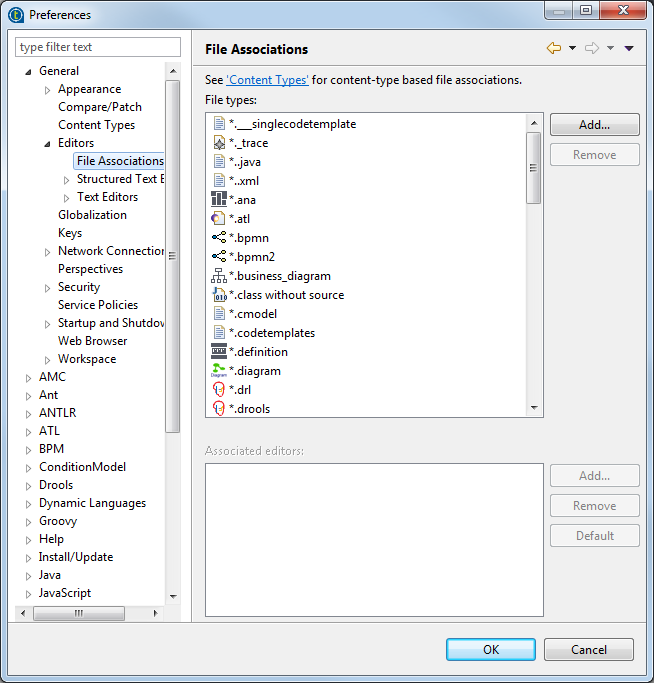
Task: Expand the Workspace node
Action: 47,360
